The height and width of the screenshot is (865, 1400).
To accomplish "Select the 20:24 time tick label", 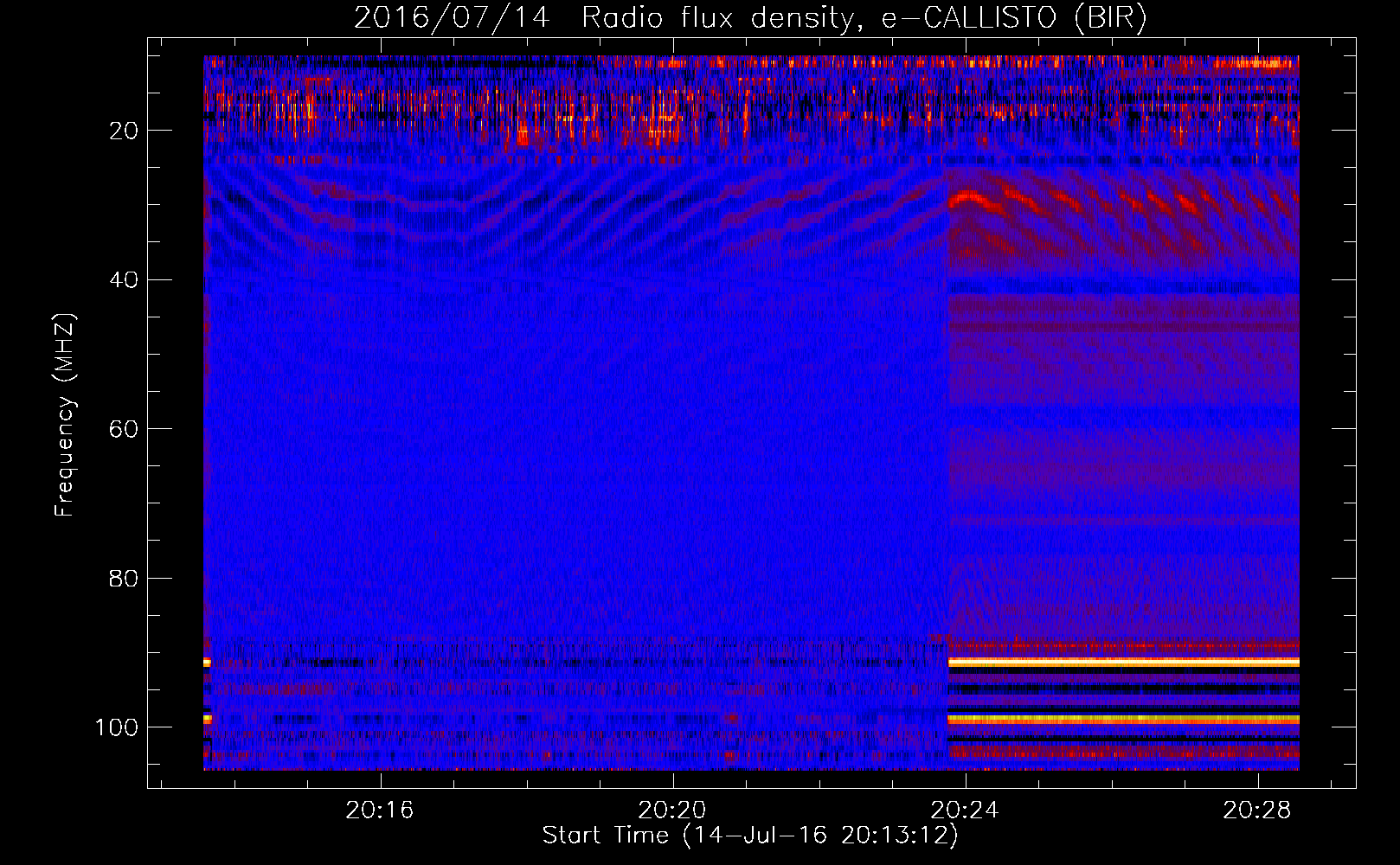I will (x=965, y=811).
